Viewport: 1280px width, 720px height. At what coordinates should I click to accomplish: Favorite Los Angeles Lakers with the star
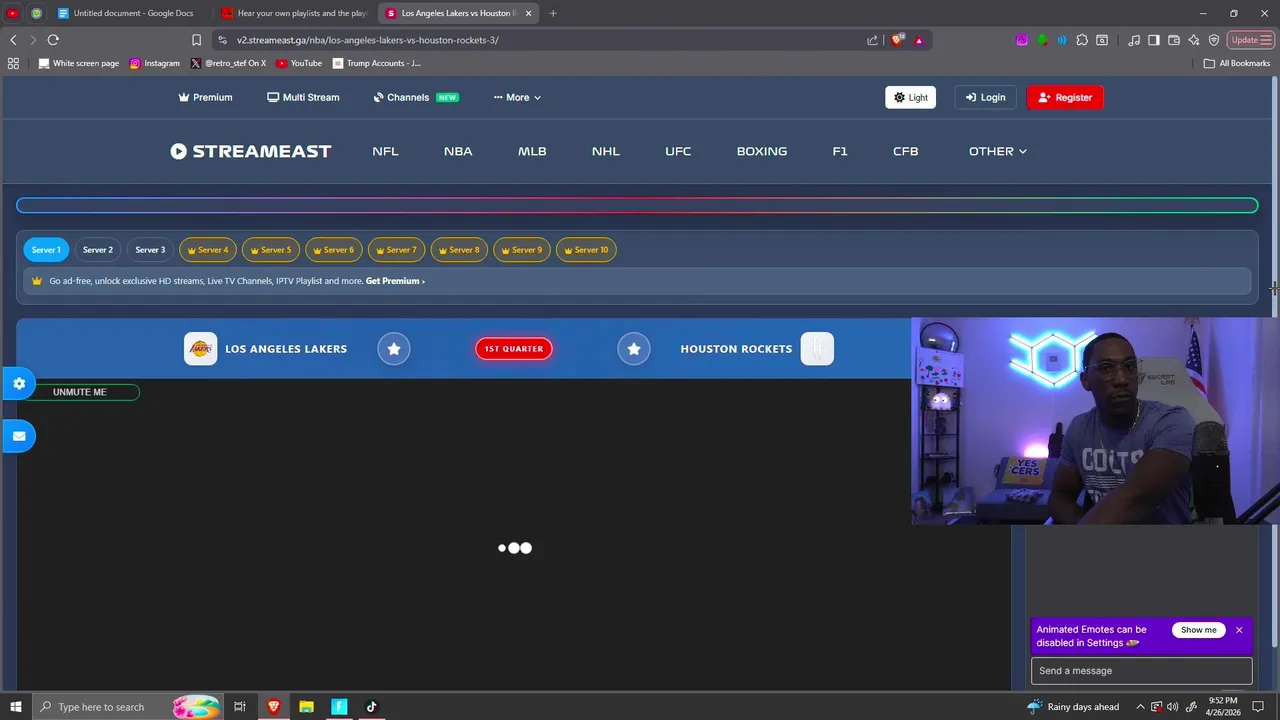pos(394,349)
